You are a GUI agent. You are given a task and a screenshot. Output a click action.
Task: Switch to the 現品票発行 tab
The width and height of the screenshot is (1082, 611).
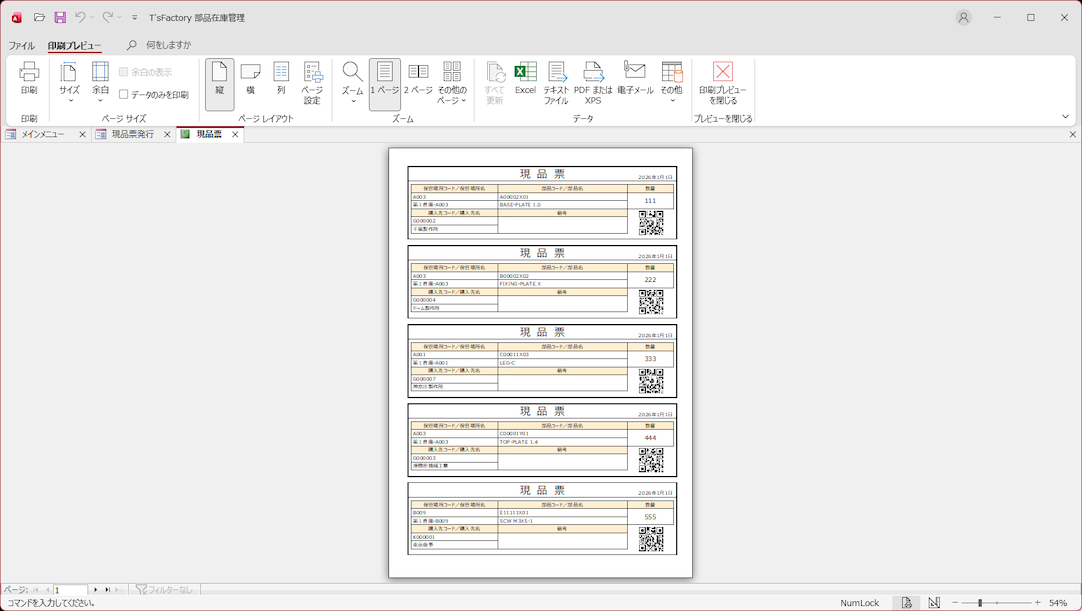pos(132,134)
